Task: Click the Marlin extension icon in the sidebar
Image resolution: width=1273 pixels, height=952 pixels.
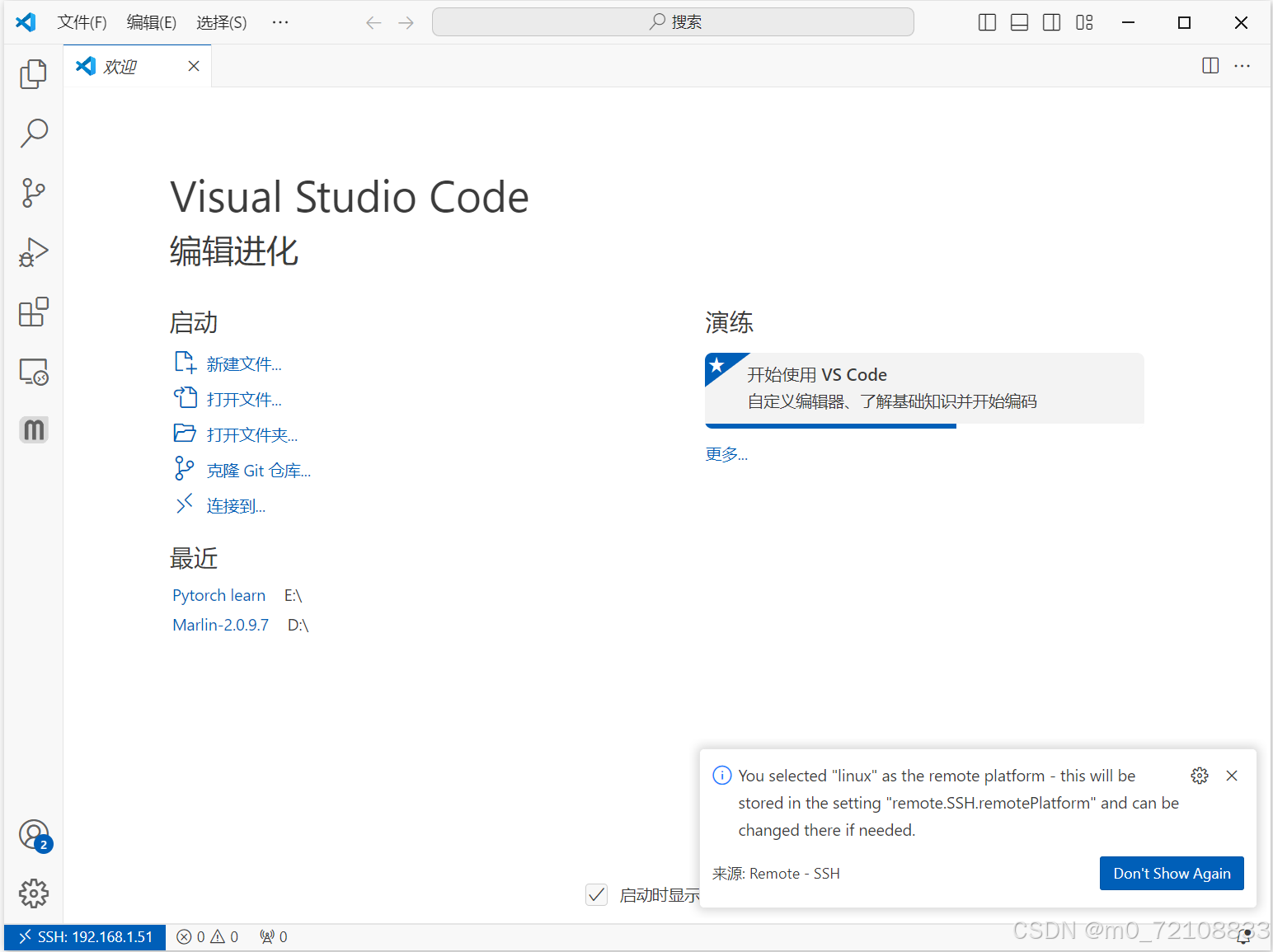Action: tap(33, 429)
